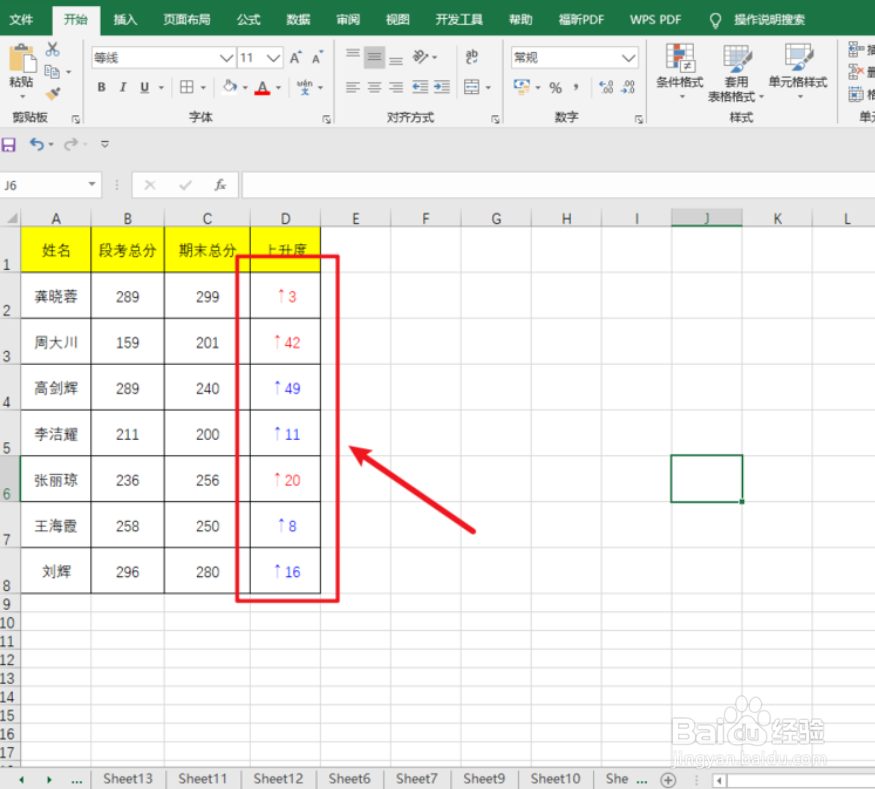Click the increase decimal icon

point(605,87)
